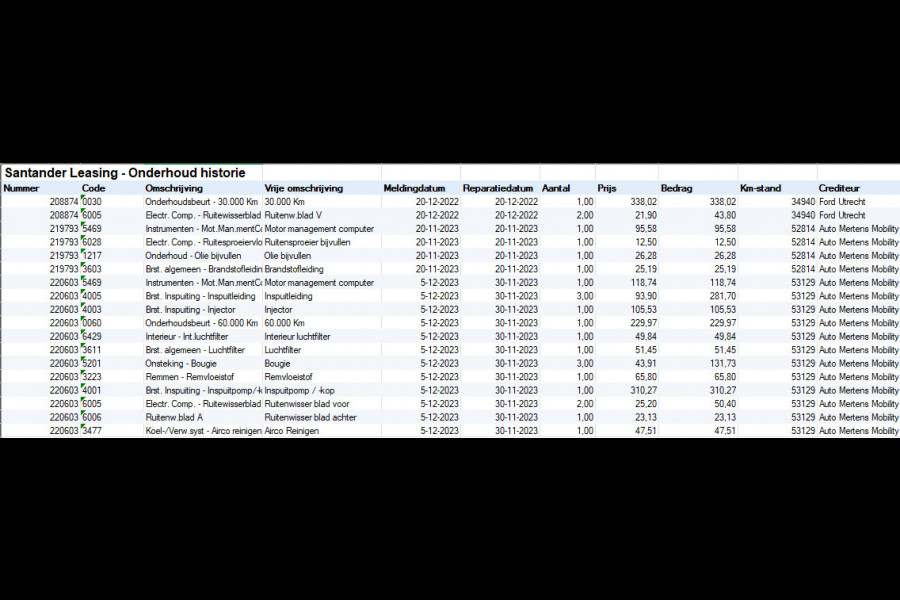Select the 'Ford Utrecht' cell in the first row

tap(844, 202)
